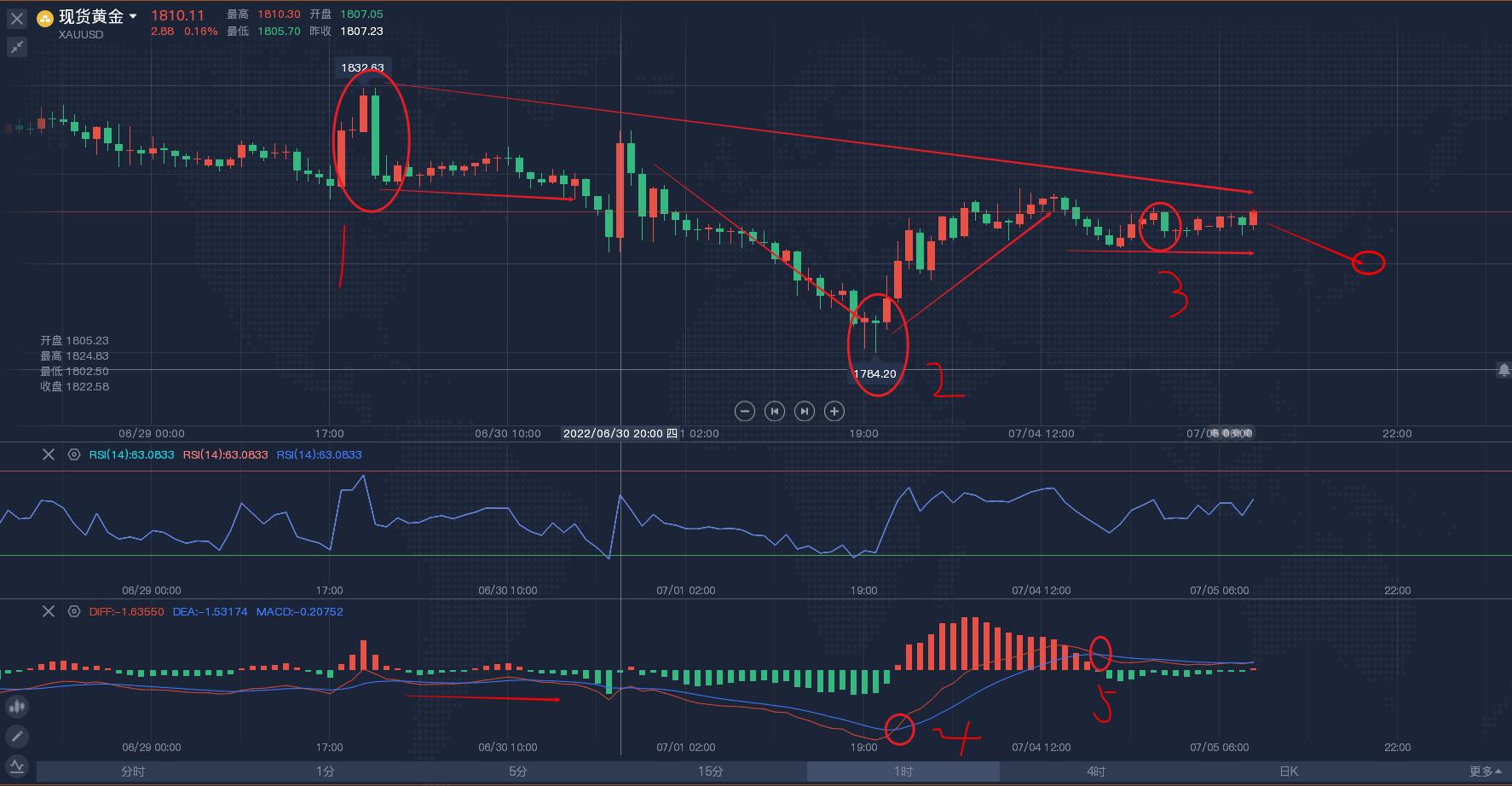Click the candlestick chart type icon

[17, 707]
